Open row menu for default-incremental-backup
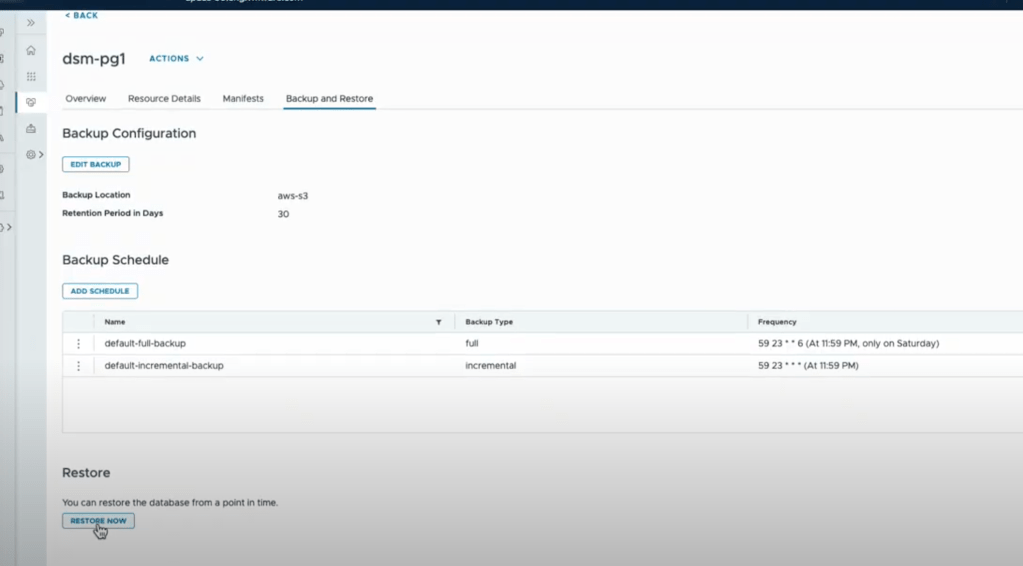This screenshot has width=1023, height=566. [x=78, y=366]
